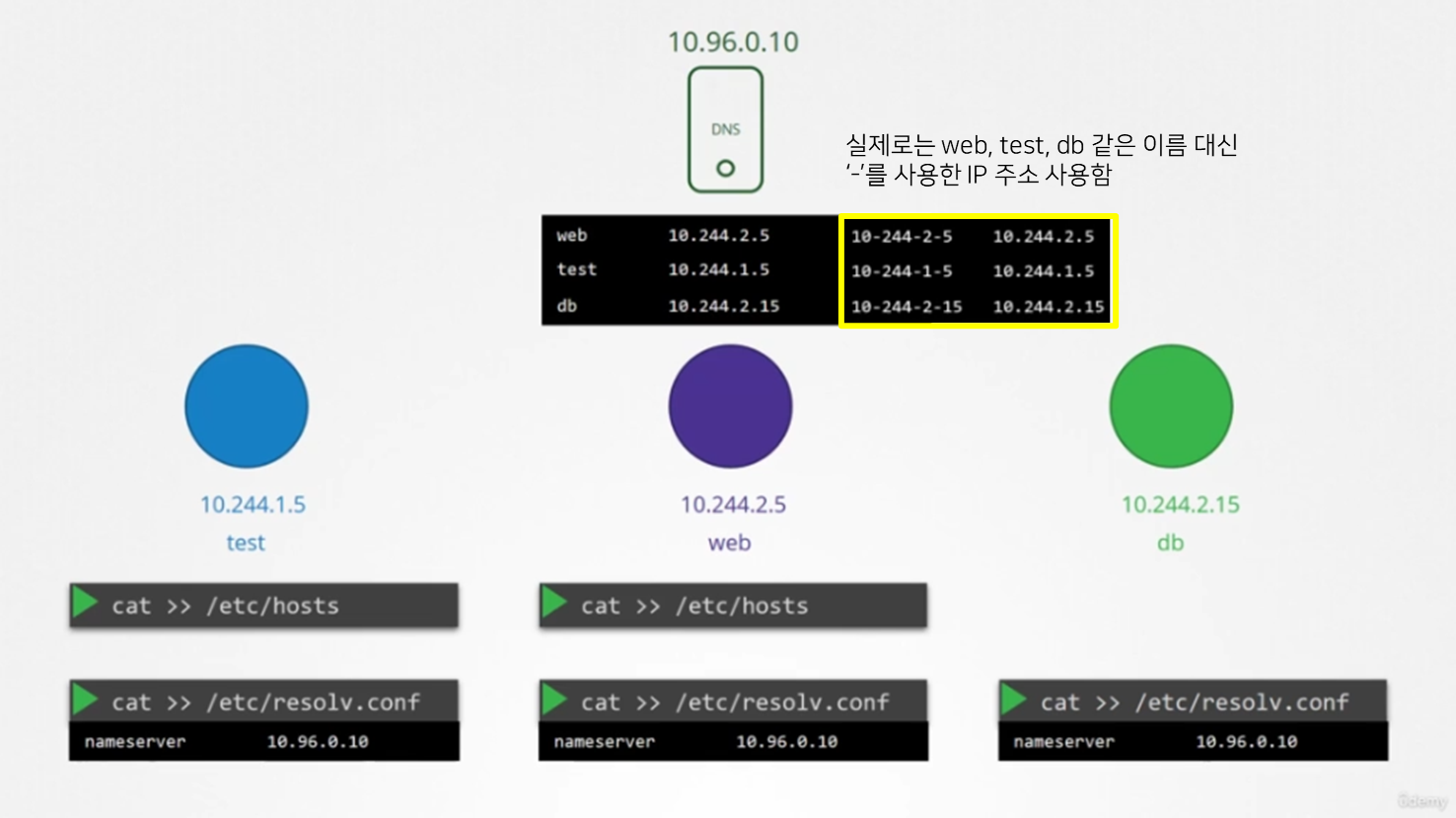Click the Udemy watermark logo
Viewport: 1456px width, 818px height.
tap(1421, 800)
